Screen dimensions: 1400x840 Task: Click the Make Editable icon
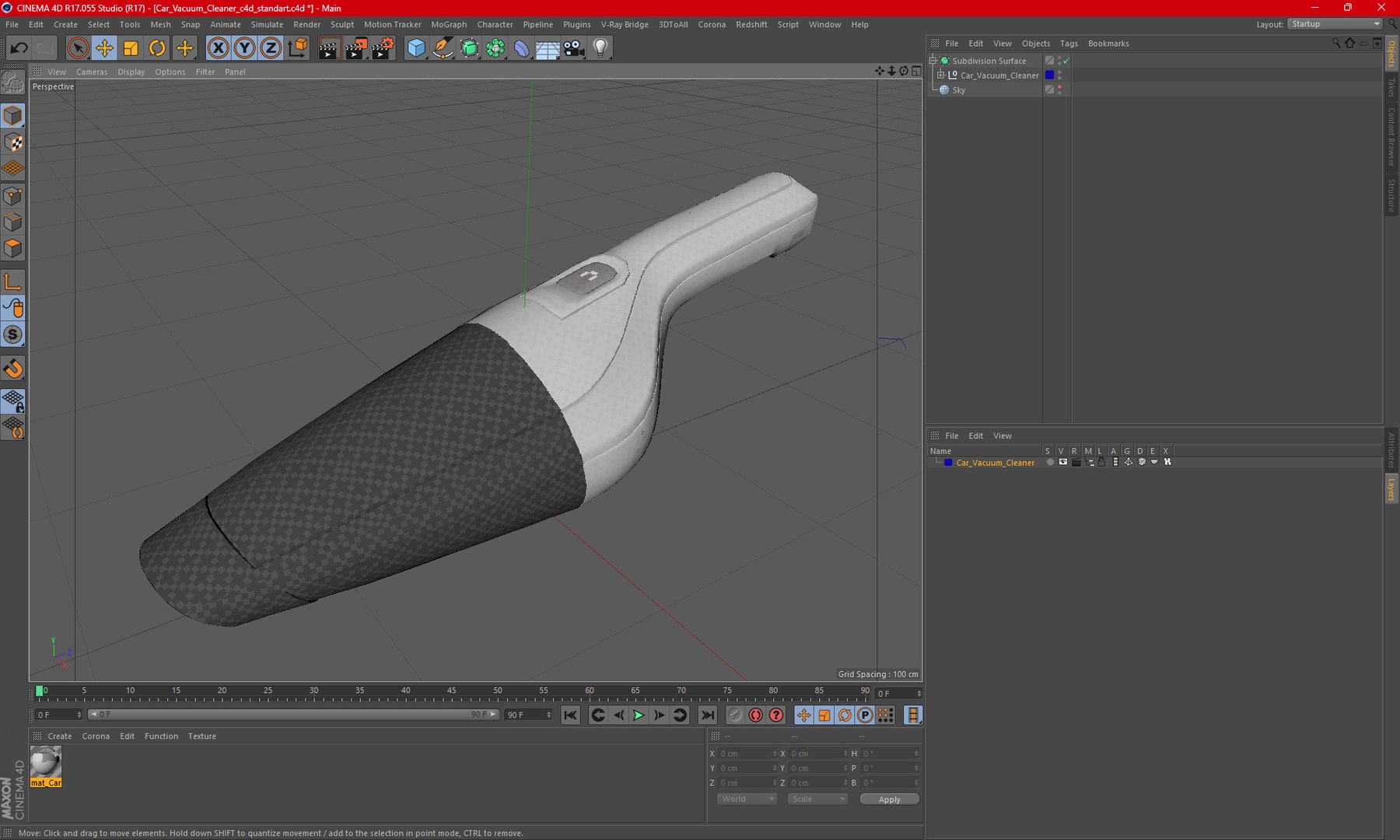[x=13, y=82]
